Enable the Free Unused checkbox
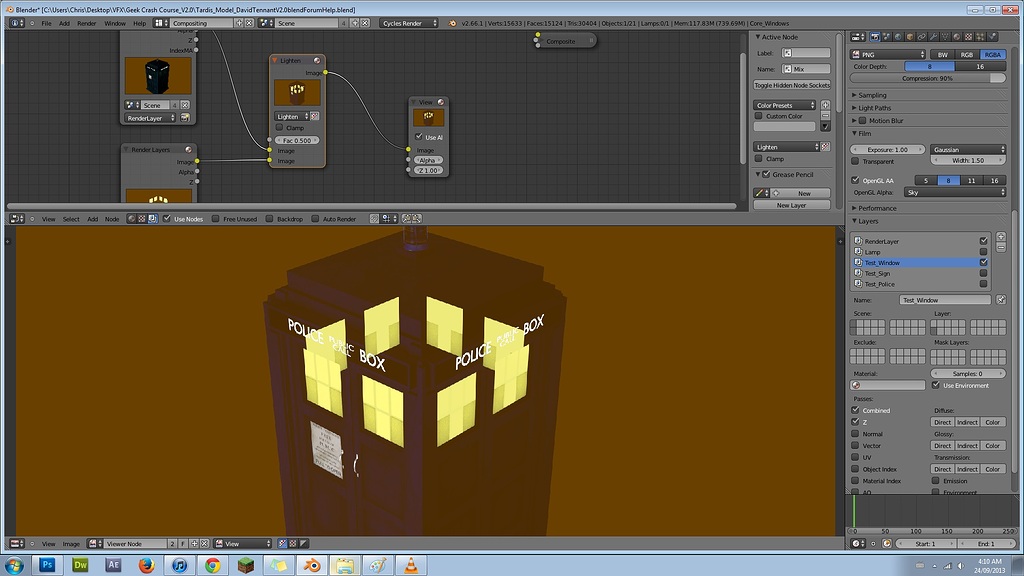The image size is (1024, 576). tap(216, 219)
